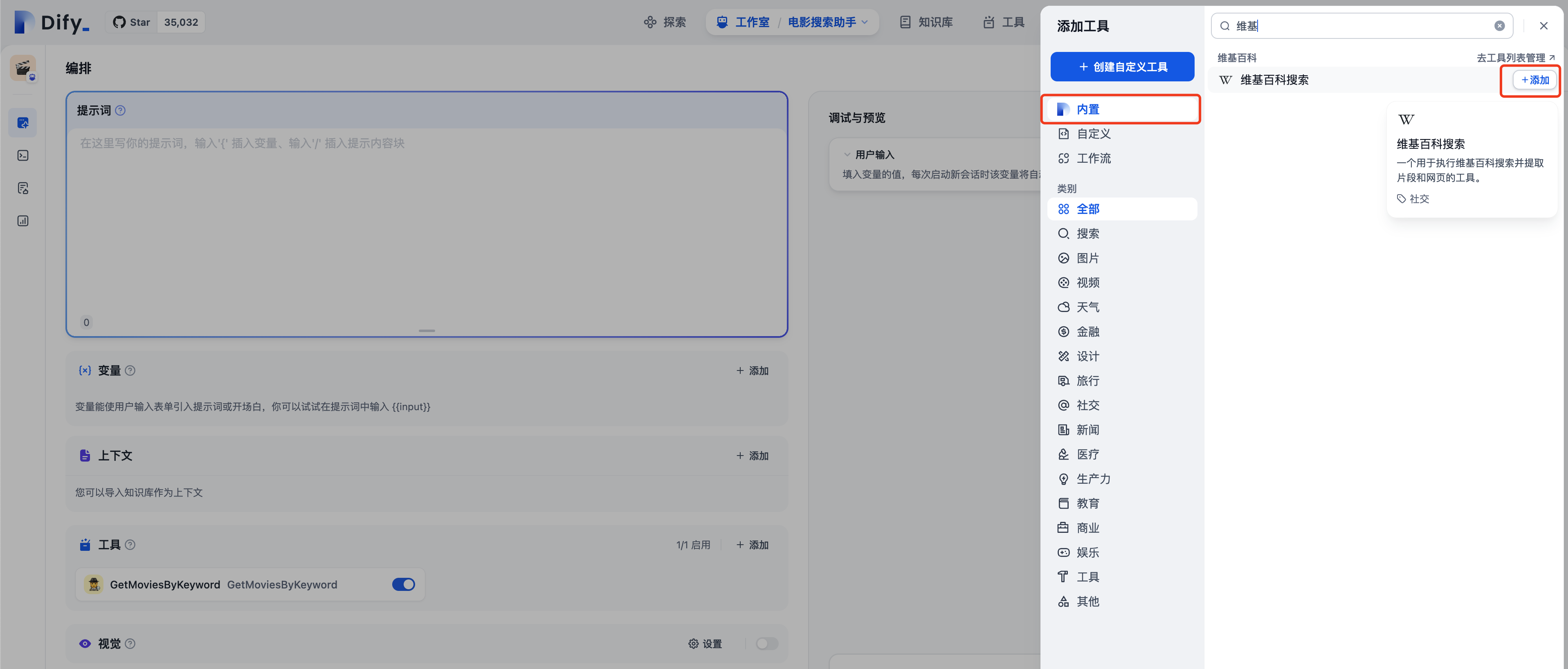Open the 电影搜索助手 app dropdown
1568x669 pixels.
click(828, 22)
